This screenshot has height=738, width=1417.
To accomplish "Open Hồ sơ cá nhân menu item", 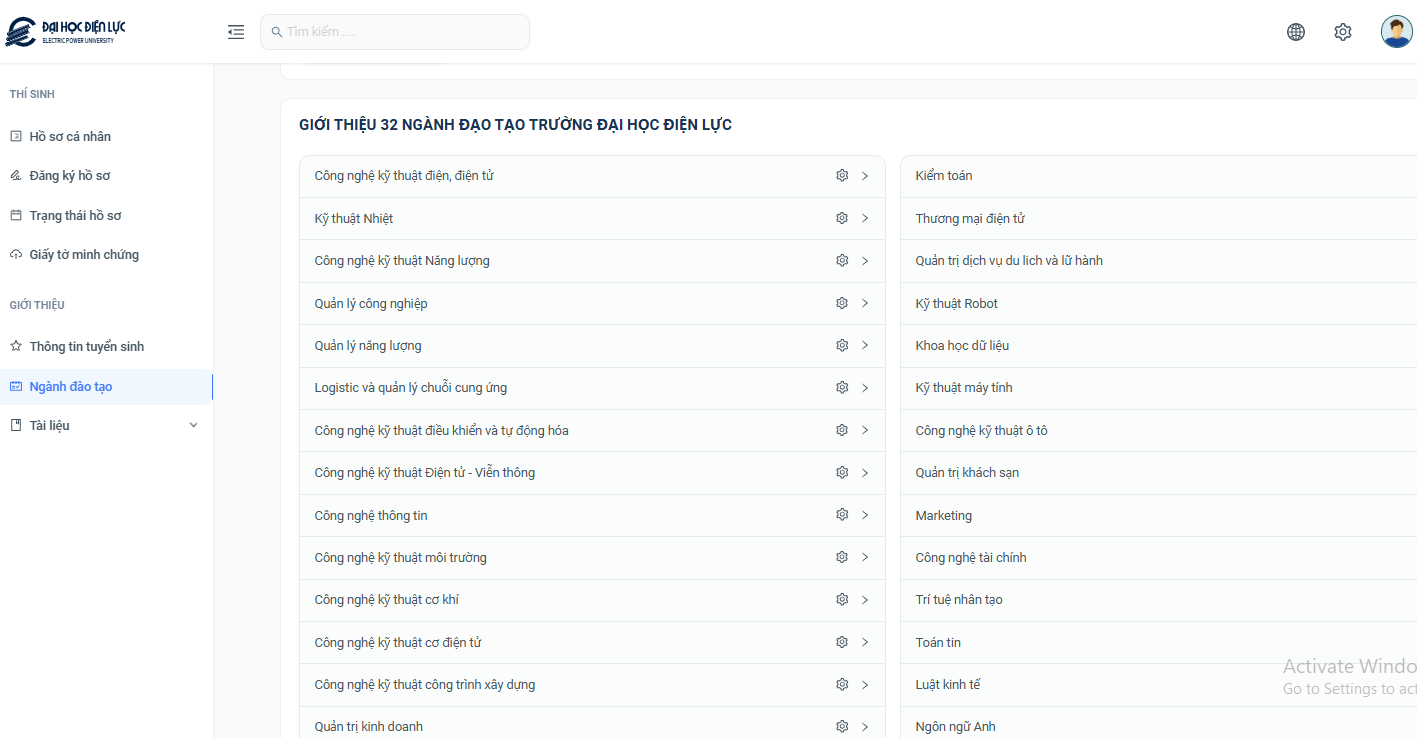I will pos(70,137).
